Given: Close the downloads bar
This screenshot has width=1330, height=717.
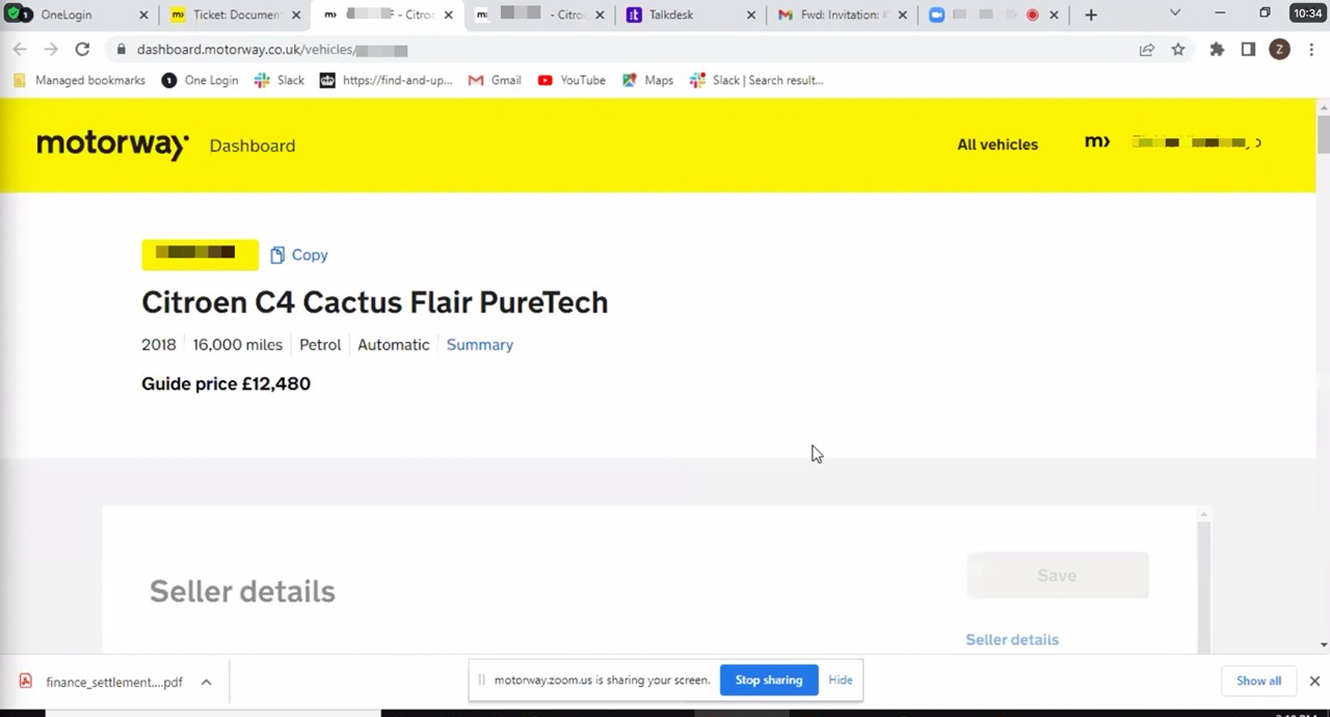Looking at the screenshot, I should point(1314,681).
